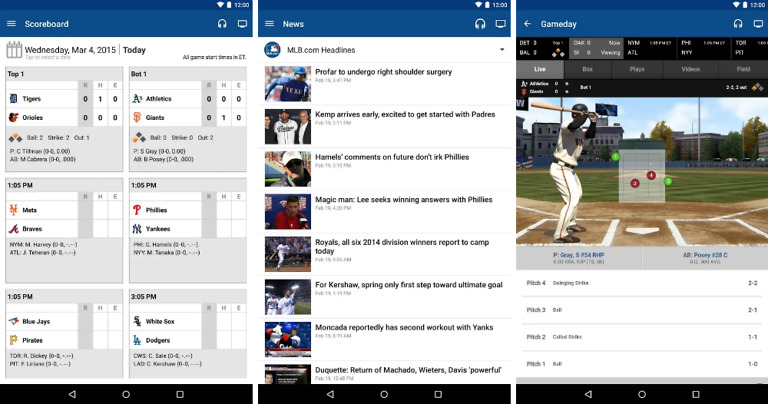This screenshot has height=404, width=768.
Task: Open hamburger menu on Scoreboard screen
Action: click(12, 23)
